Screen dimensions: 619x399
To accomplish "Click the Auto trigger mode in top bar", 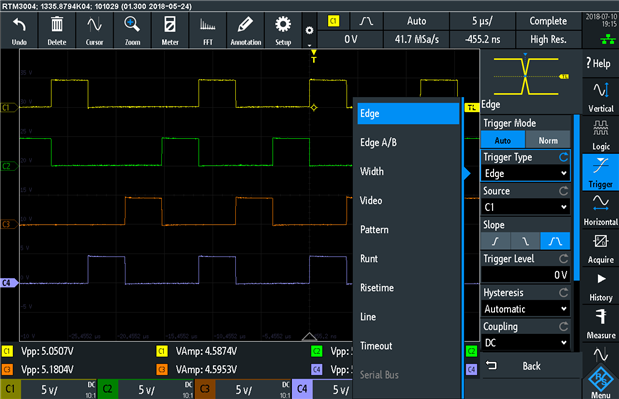I will click(416, 21).
